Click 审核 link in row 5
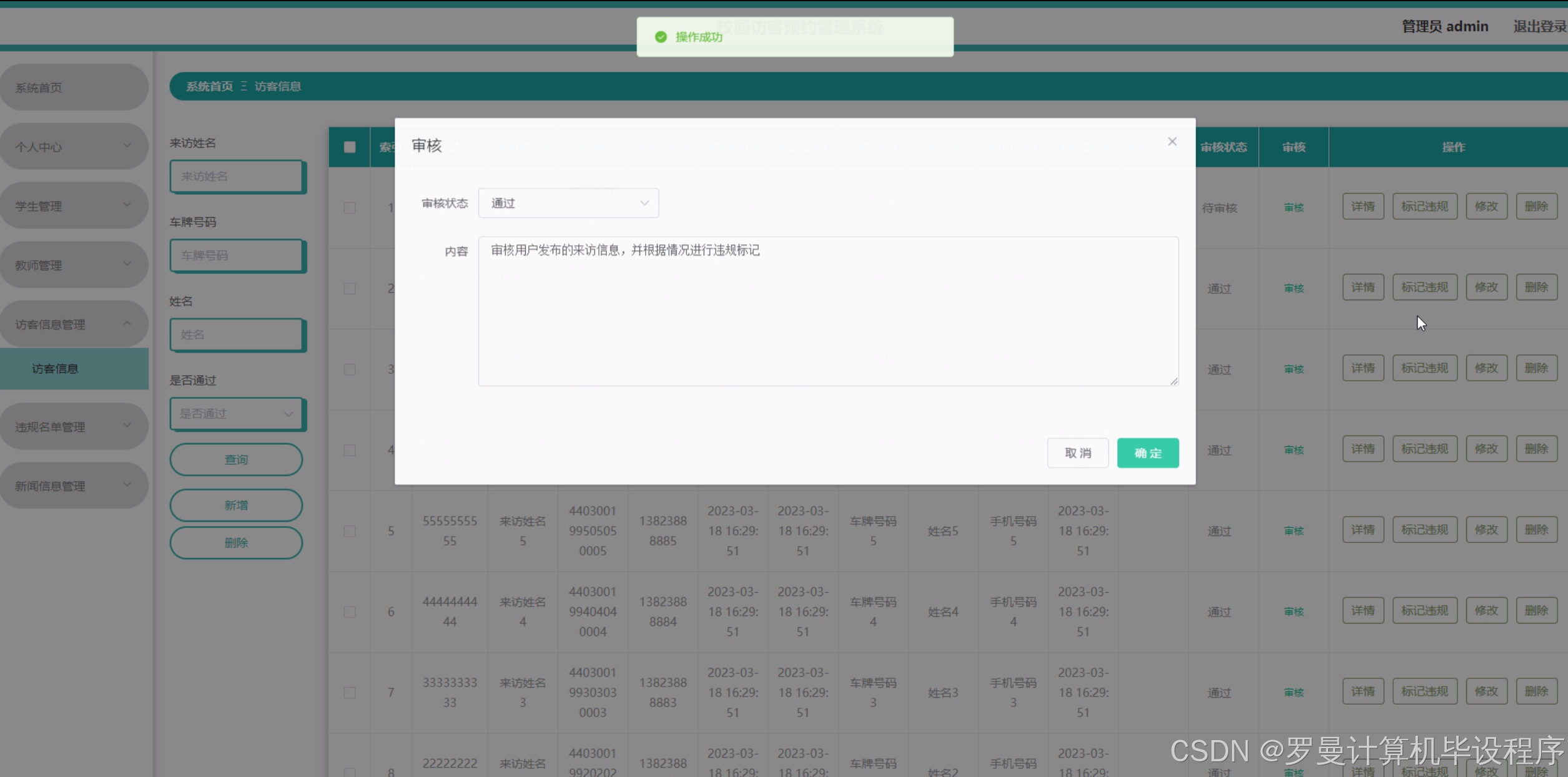Viewport: 1568px width, 777px height. pyautogui.click(x=1293, y=531)
